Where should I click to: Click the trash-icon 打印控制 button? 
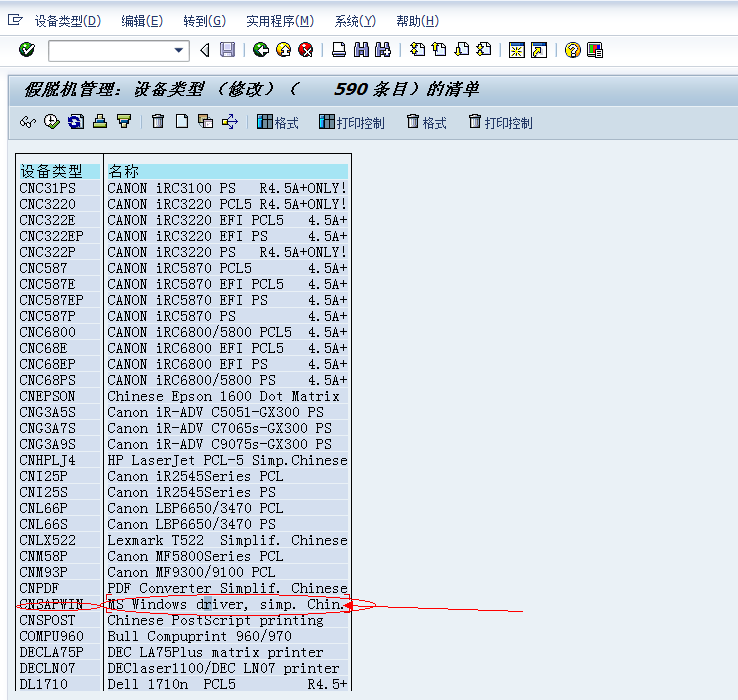click(x=500, y=122)
